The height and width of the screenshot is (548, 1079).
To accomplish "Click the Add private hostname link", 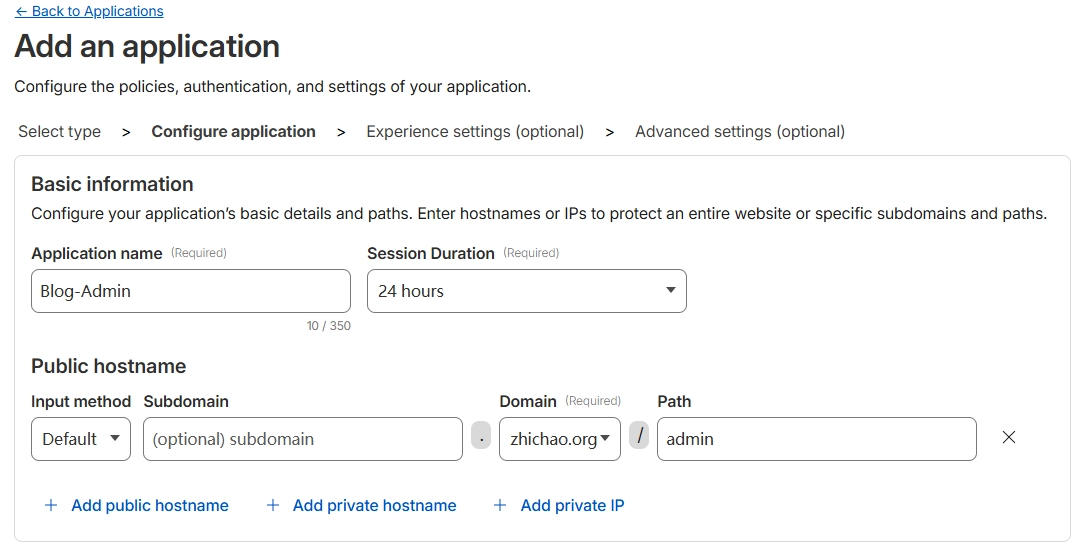I will pyautogui.click(x=374, y=506).
